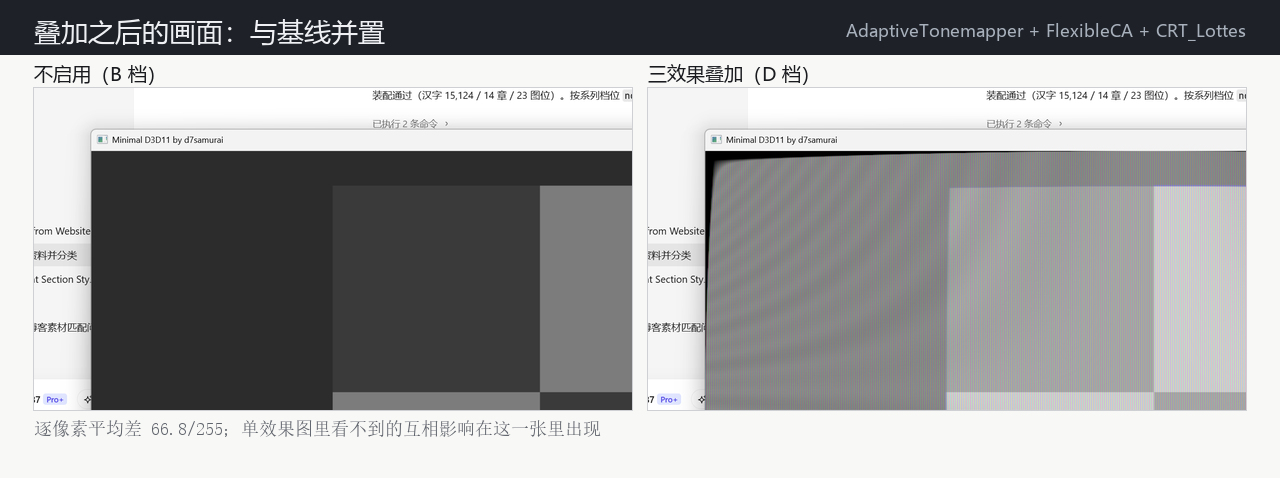
Task: Click the light gray square in the left D3D11 window
Action: tap(586, 288)
